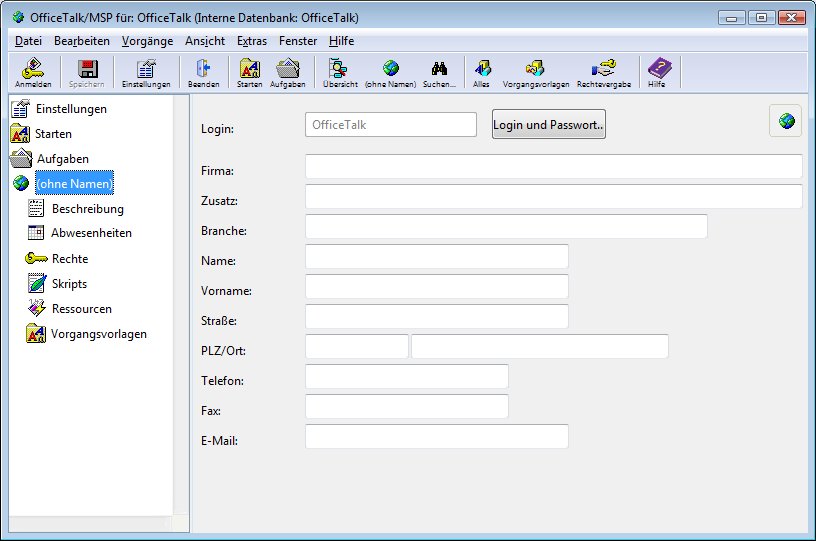
Task: Click into the Zusatz input field
Action: point(554,196)
